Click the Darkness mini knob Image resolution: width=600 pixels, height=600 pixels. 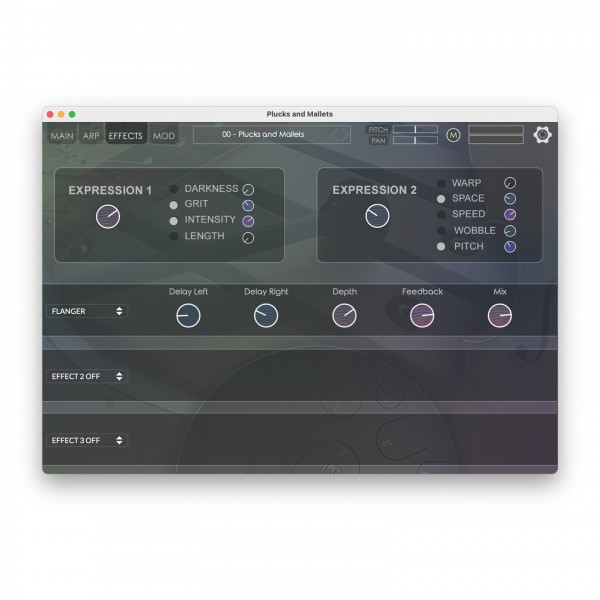(248, 189)
